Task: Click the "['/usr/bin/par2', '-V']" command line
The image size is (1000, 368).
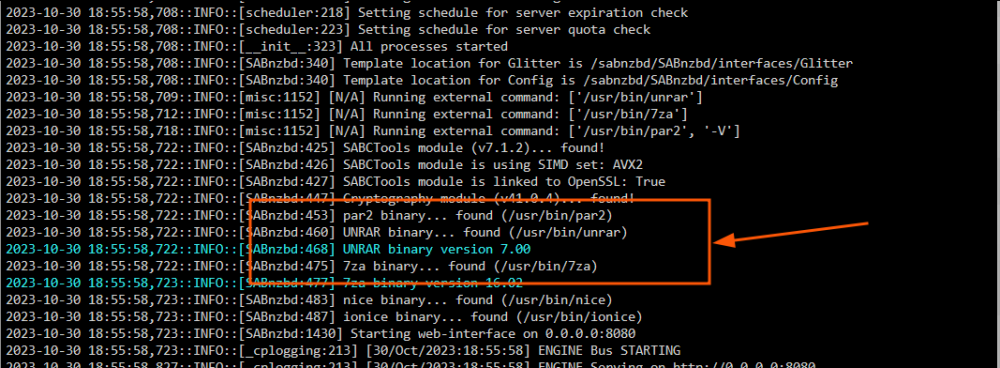Action: click(x=373, y=131)
